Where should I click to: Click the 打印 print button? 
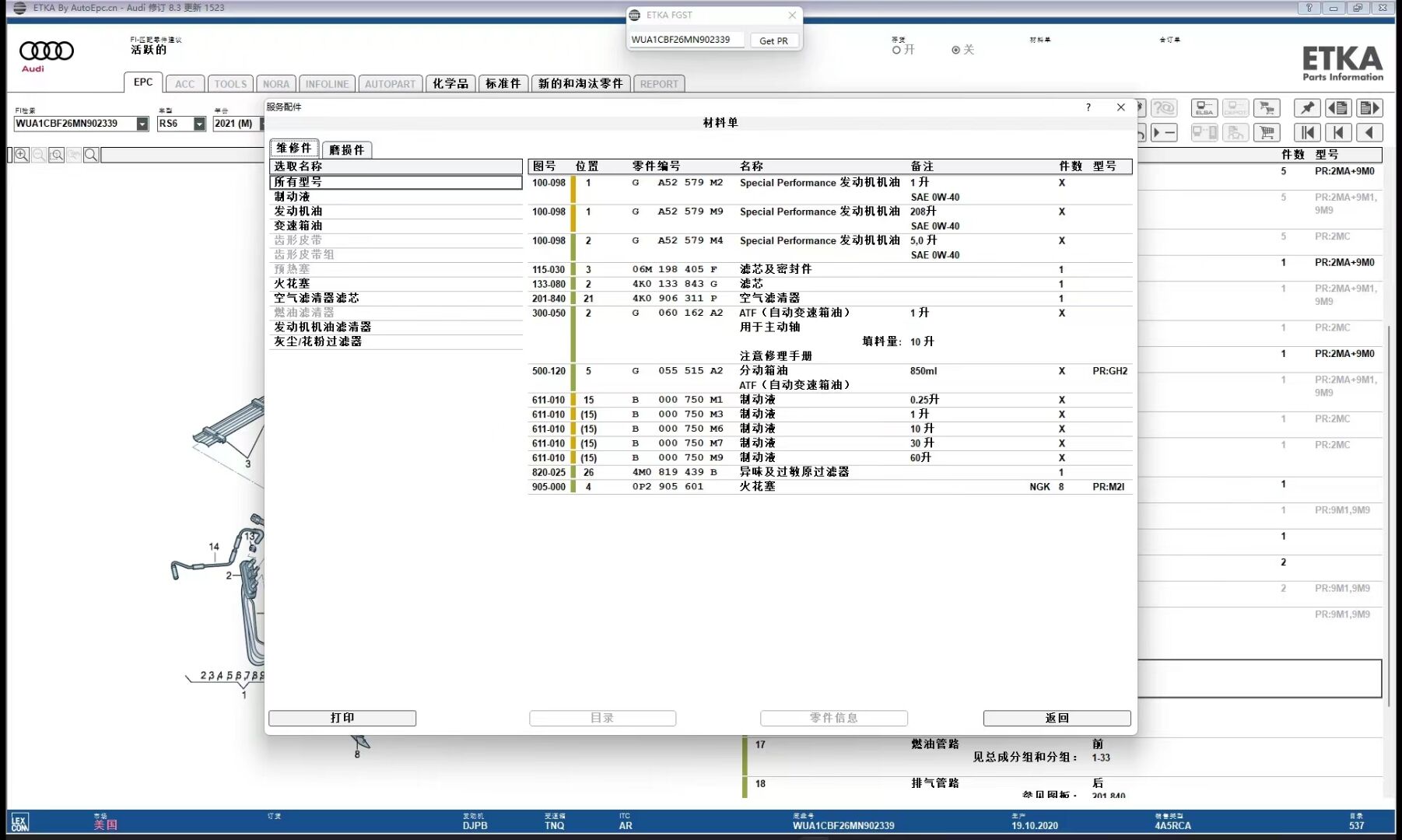click(x=342, y=718)
